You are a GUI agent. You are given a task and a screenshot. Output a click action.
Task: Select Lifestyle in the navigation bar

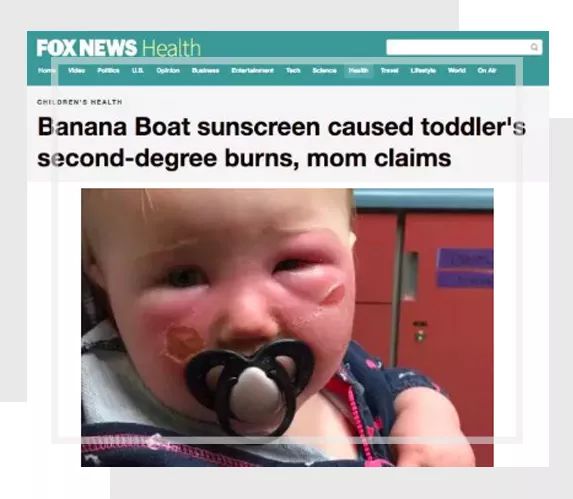pos(423,71)
